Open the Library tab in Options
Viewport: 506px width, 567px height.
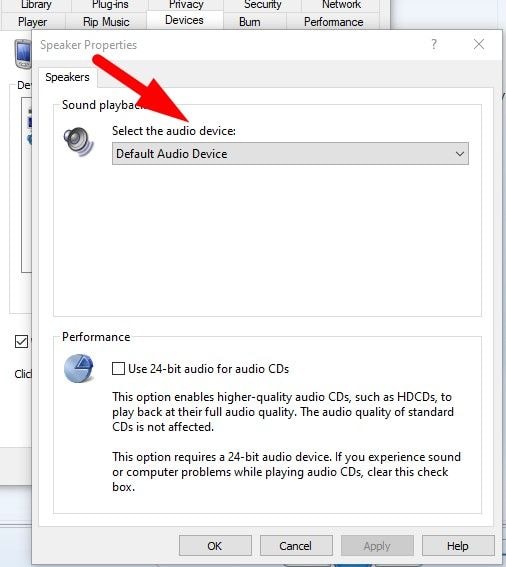point(36,5)
